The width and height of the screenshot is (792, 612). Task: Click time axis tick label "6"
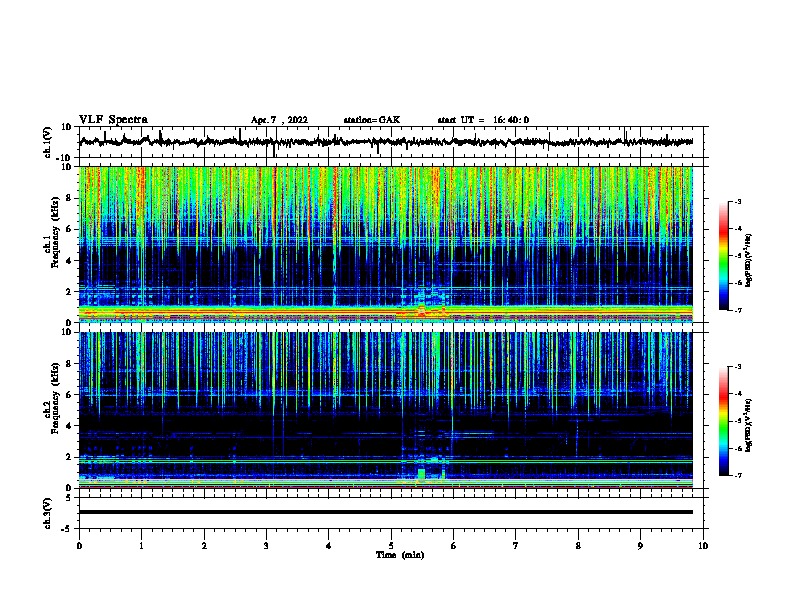pyautogui.click(x=454, y=546)
